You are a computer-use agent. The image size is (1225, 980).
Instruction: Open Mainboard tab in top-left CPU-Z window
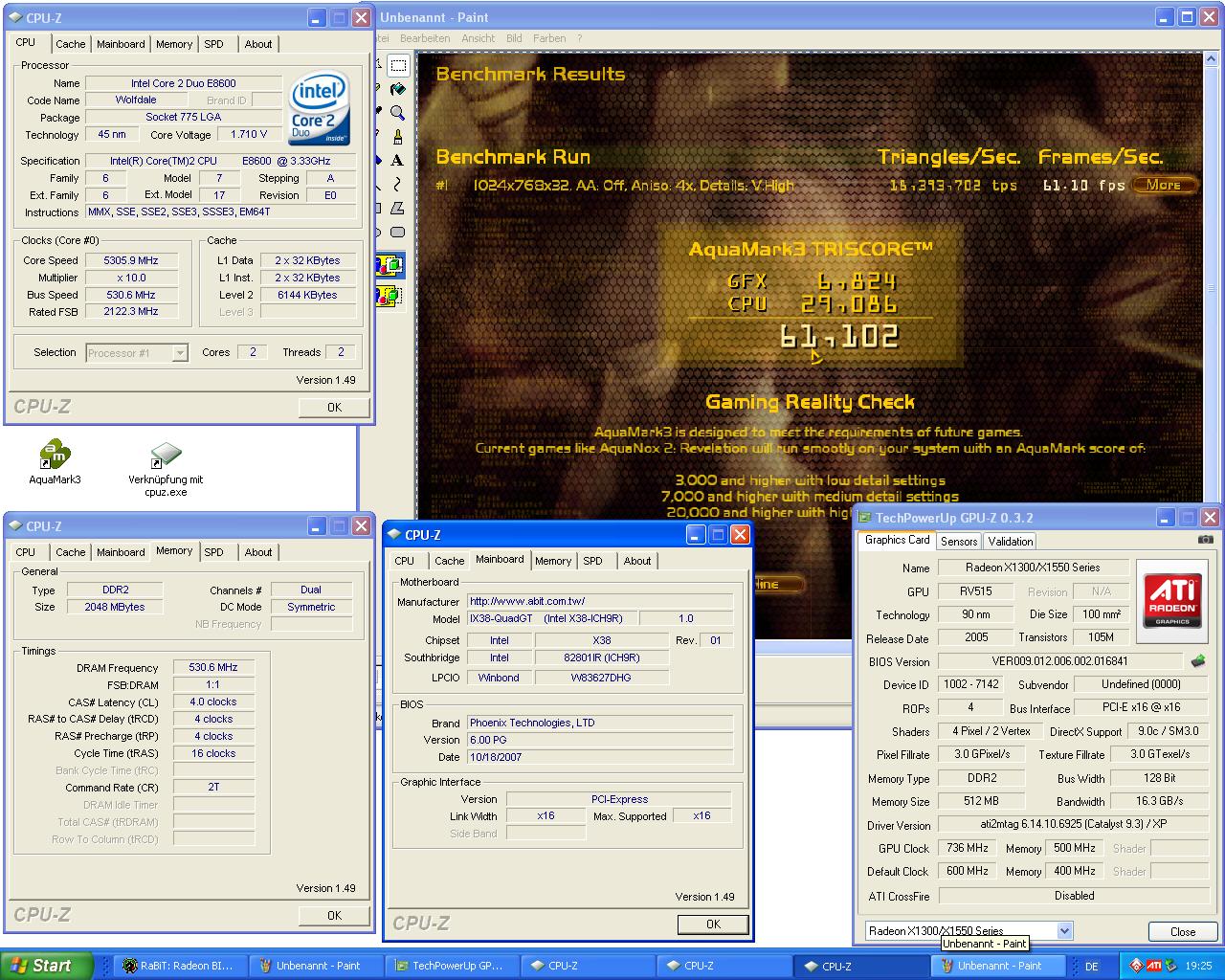tap(121, 44)
